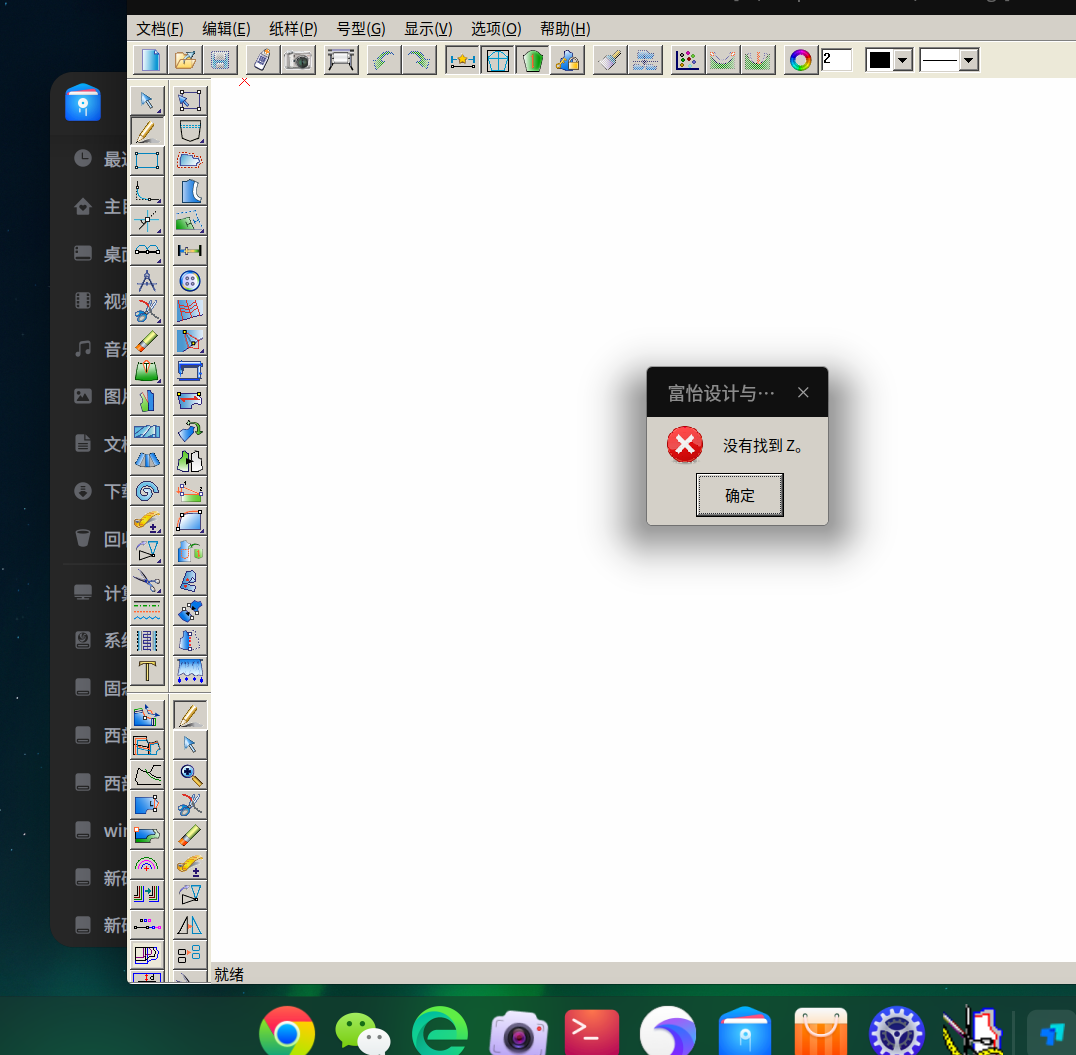This screenshot has width=1076, height=1055.
Task: Open the rainbow color wheel picker
Action: coord(800,60)
